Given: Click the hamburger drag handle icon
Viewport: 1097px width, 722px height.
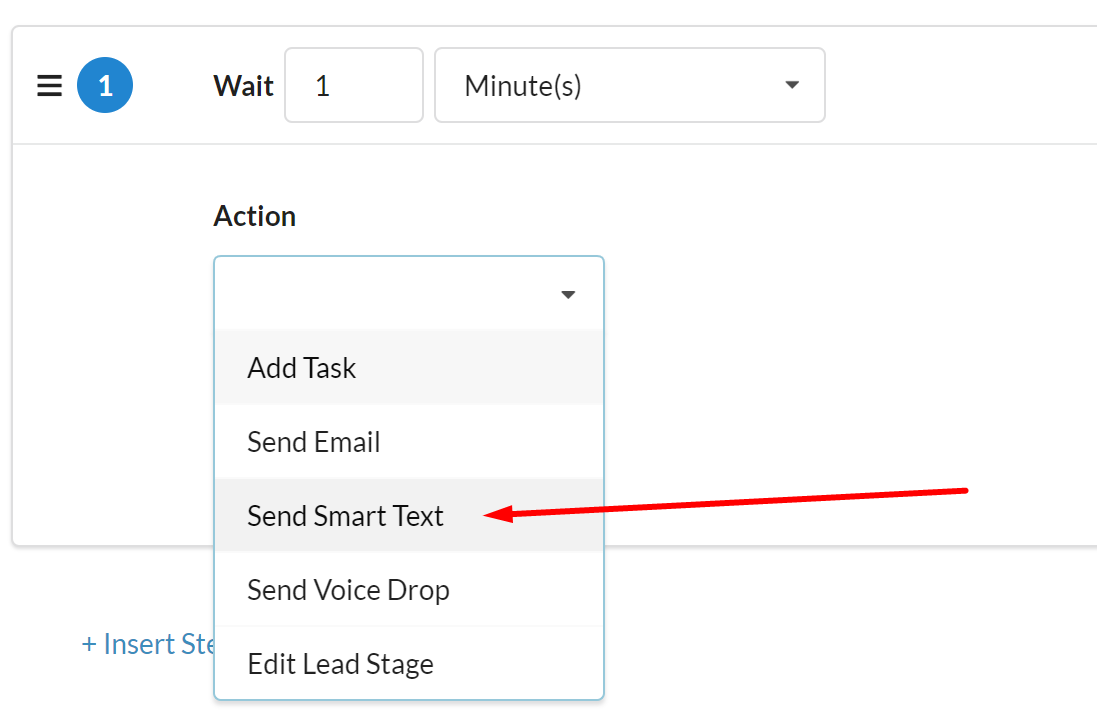Looking at the screenshot, I should 49,86.
